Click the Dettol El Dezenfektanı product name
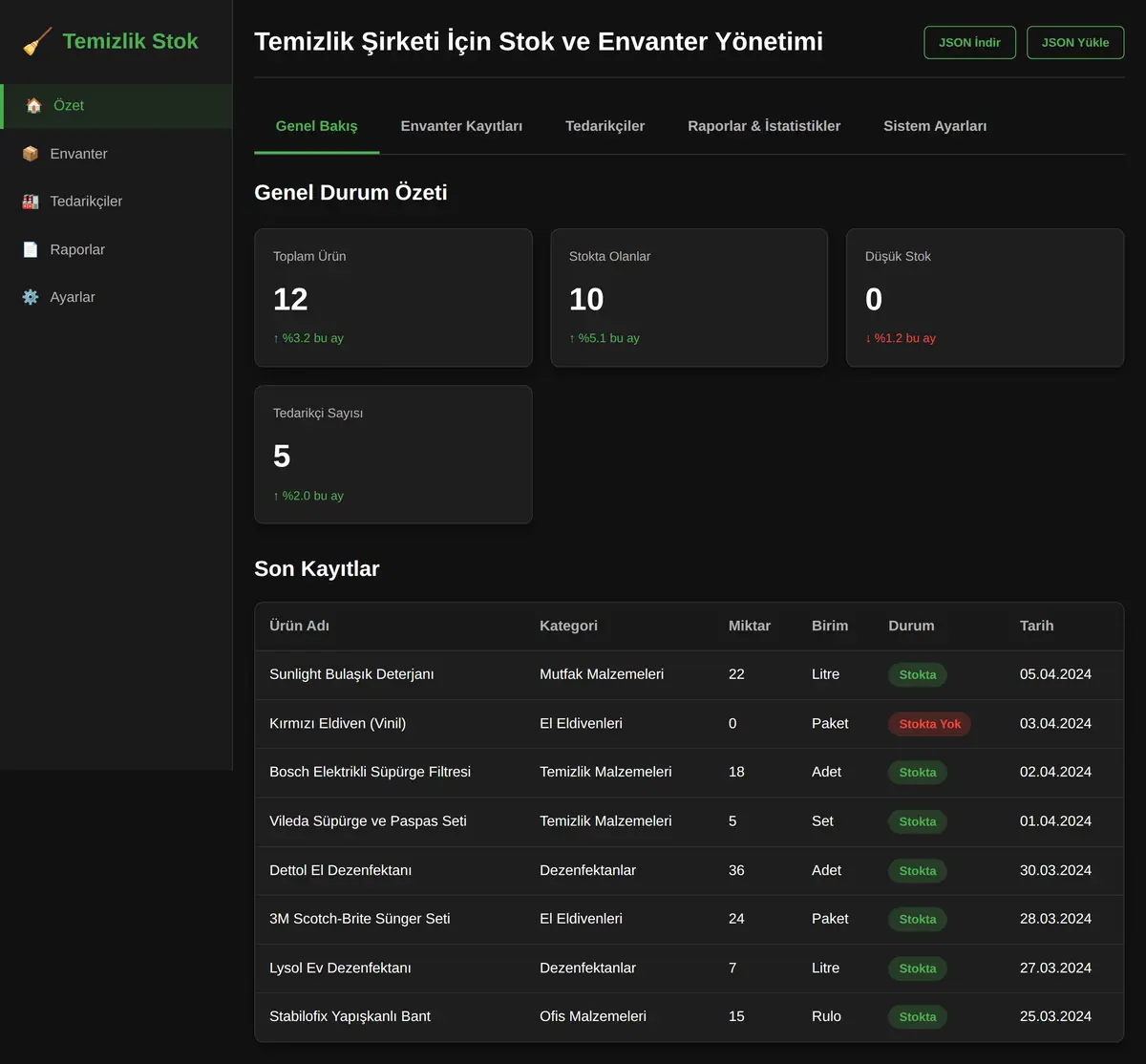Viewport: 1146px width, 1064px height. (x=340, y=870)
